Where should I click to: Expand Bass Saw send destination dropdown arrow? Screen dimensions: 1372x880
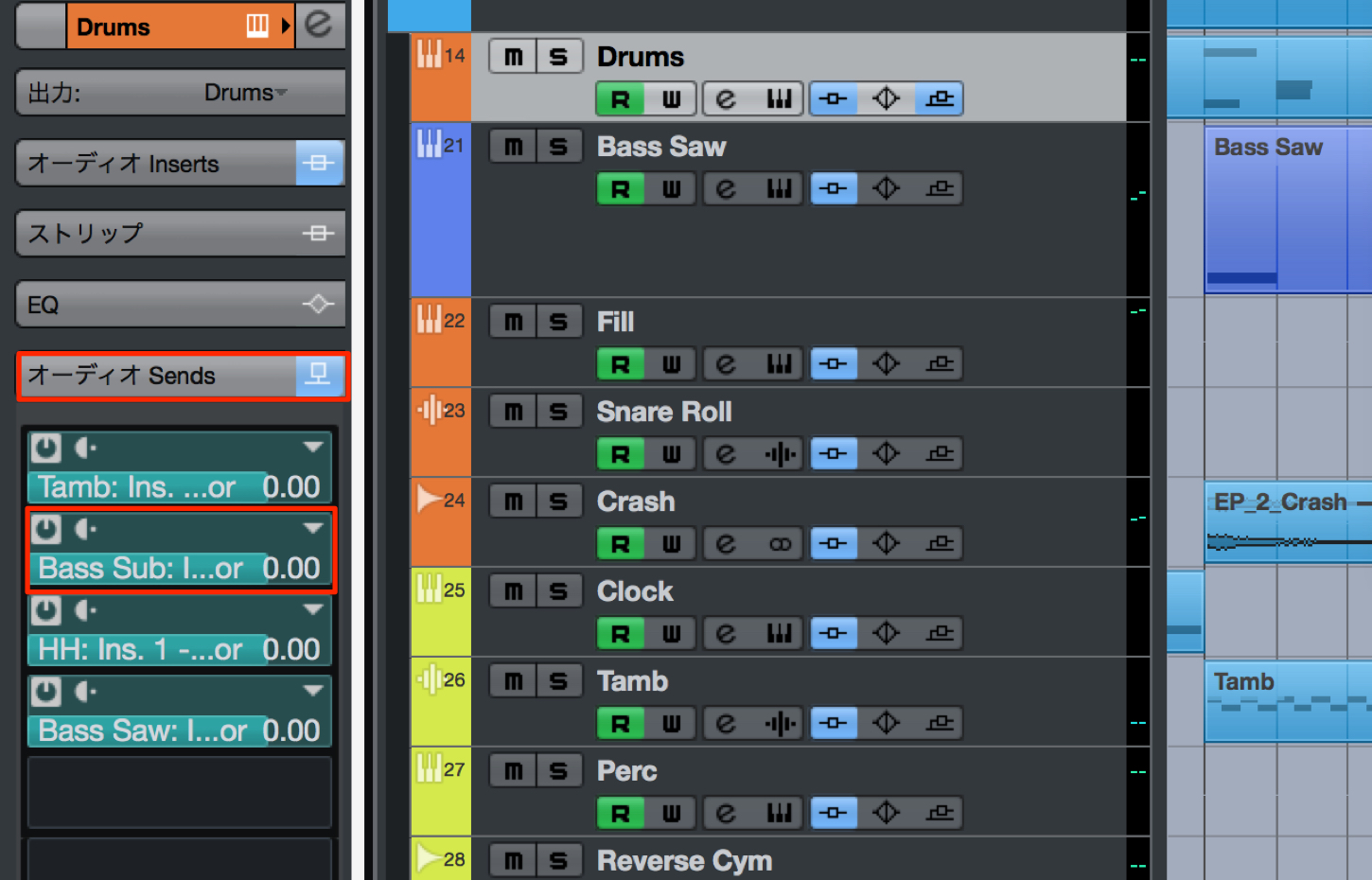[x=313, y=691]
